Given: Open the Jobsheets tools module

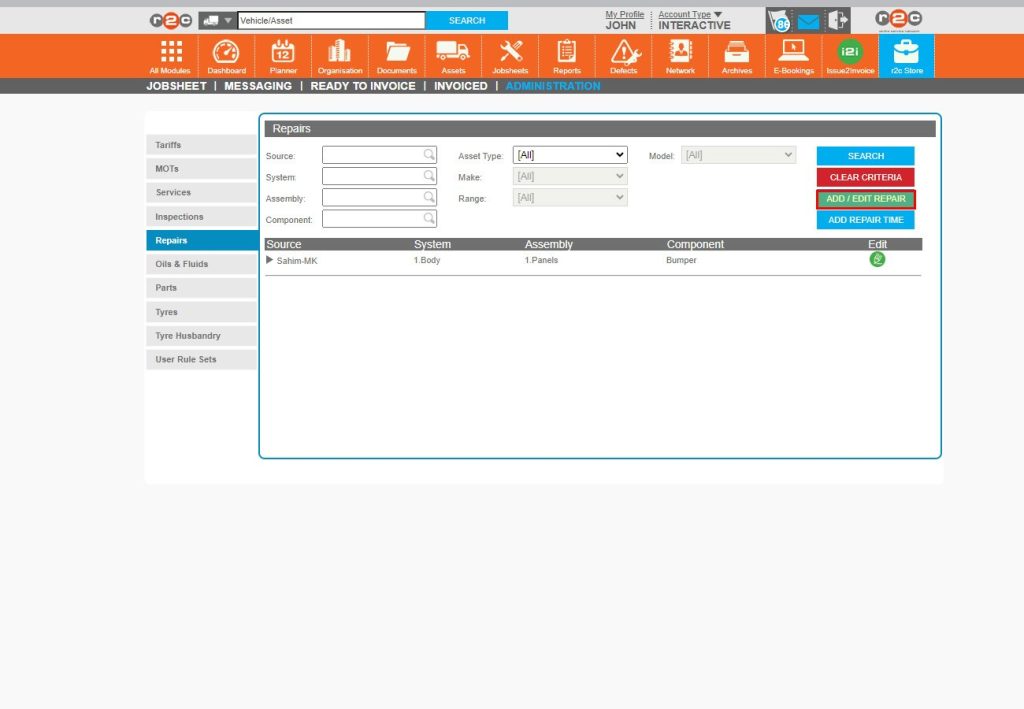Looking at the screenshot, I should [510, 57].
